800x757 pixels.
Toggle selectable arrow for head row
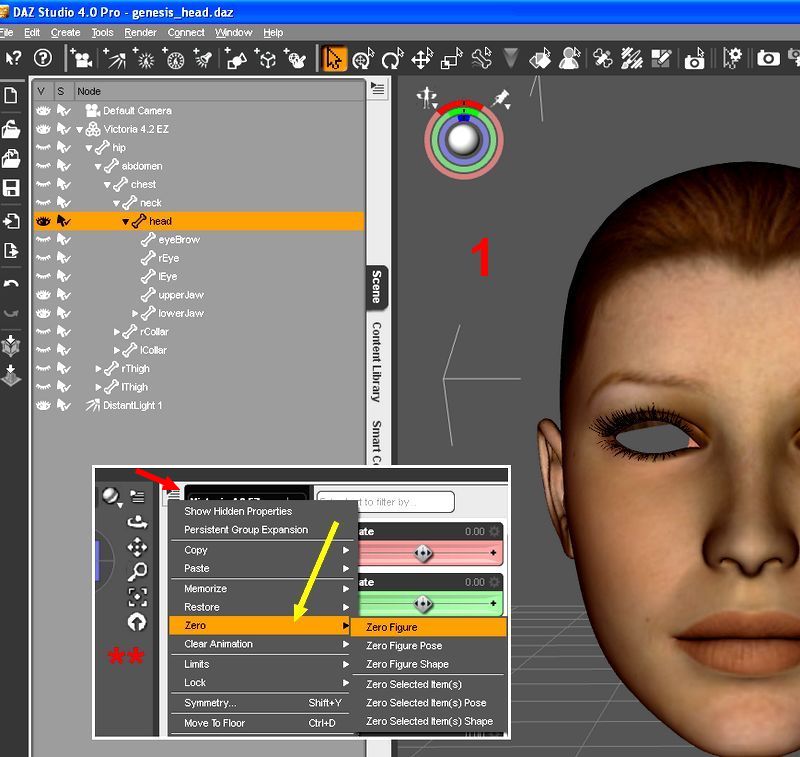(64, 221)
